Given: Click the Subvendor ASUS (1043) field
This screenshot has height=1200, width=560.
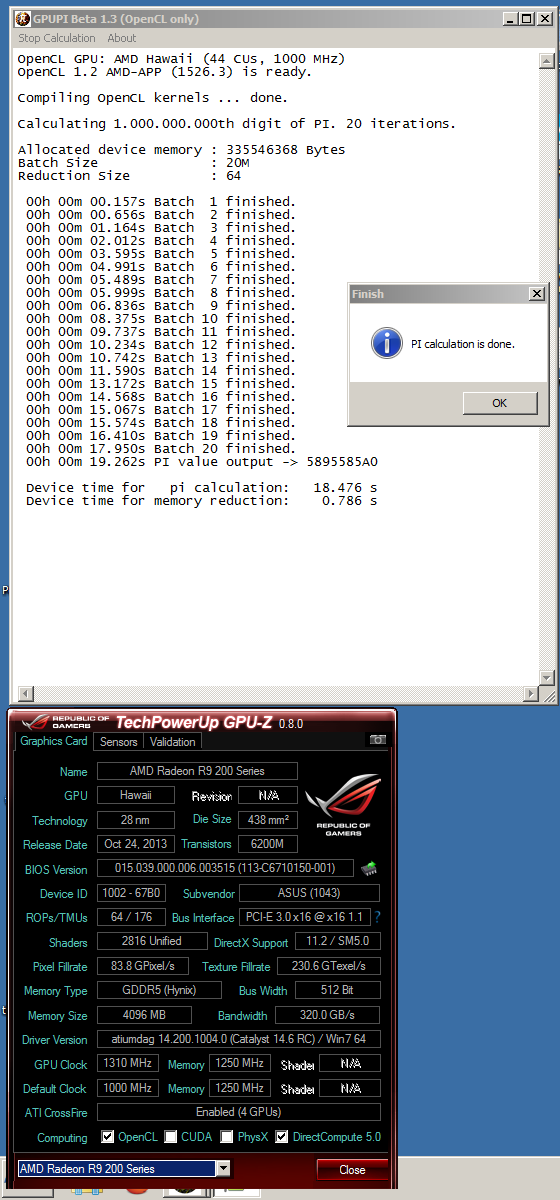Looking at the screenshot, I should click(309, 893).
